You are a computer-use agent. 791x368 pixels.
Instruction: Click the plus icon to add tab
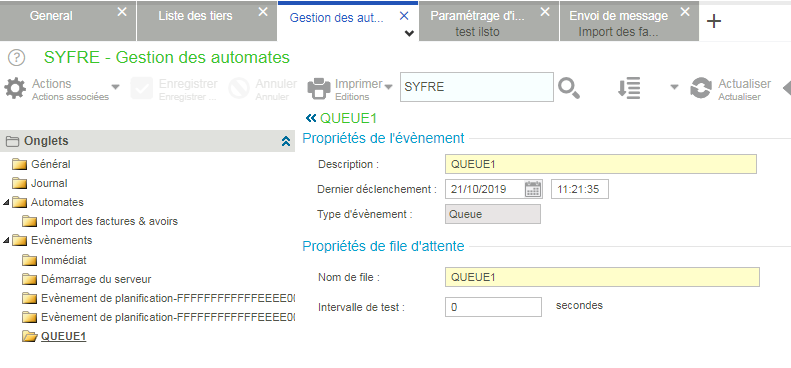tap(714, 21)
